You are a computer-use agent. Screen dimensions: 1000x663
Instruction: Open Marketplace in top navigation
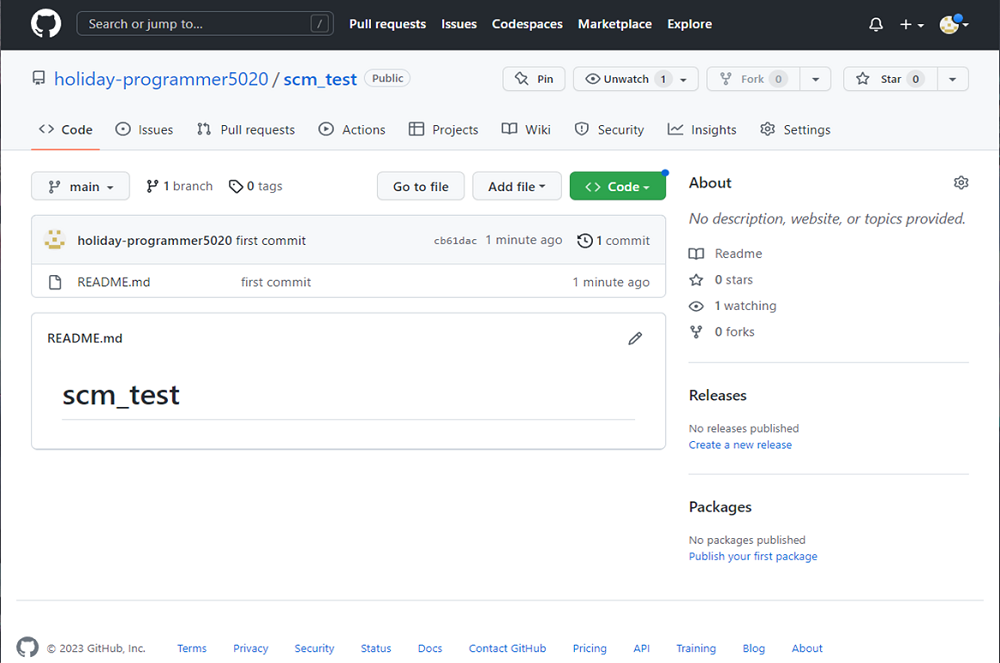pyautogui.click(x=615, y=24)
